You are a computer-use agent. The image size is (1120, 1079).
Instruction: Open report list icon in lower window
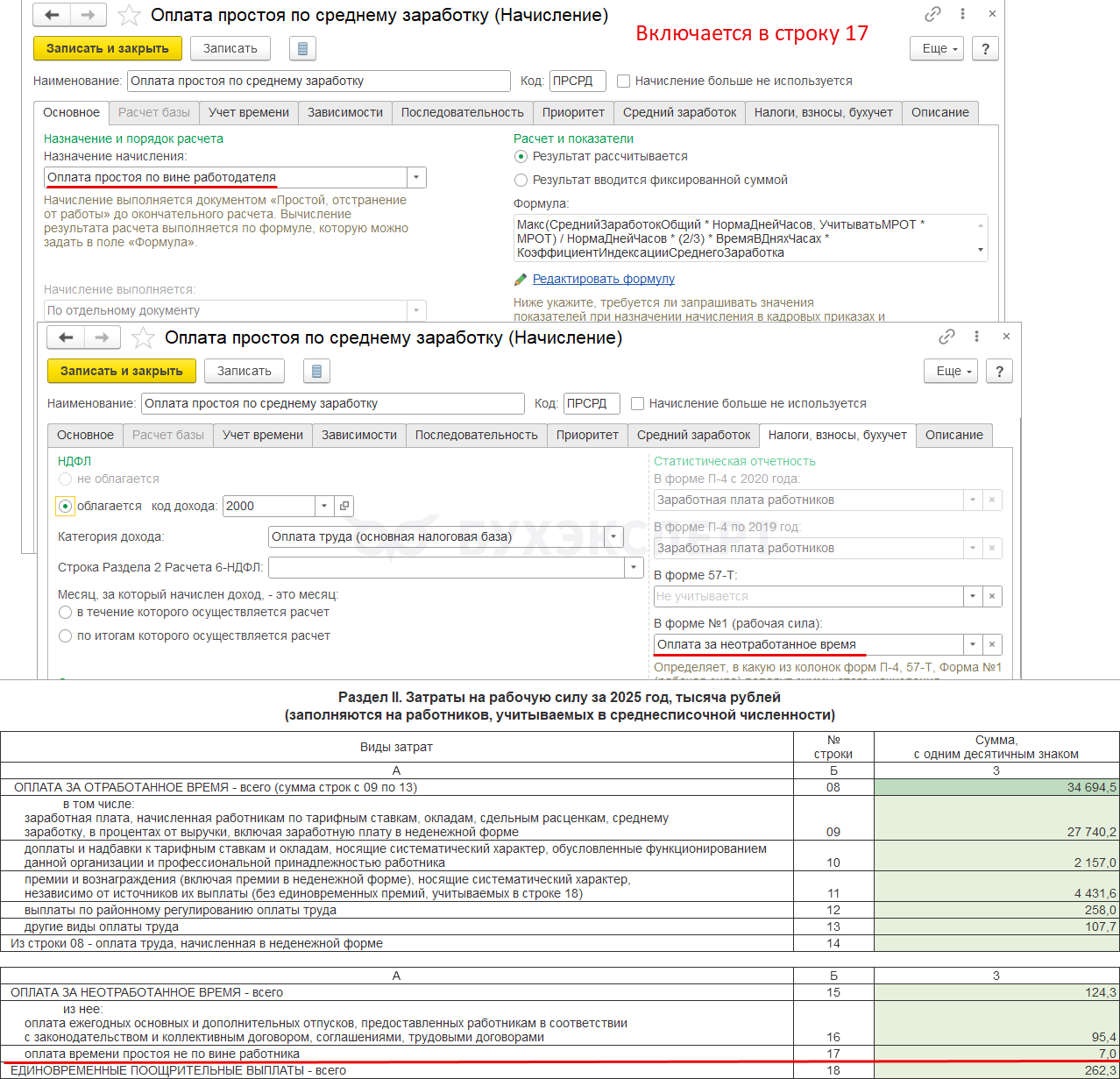(x=316, y=371)
